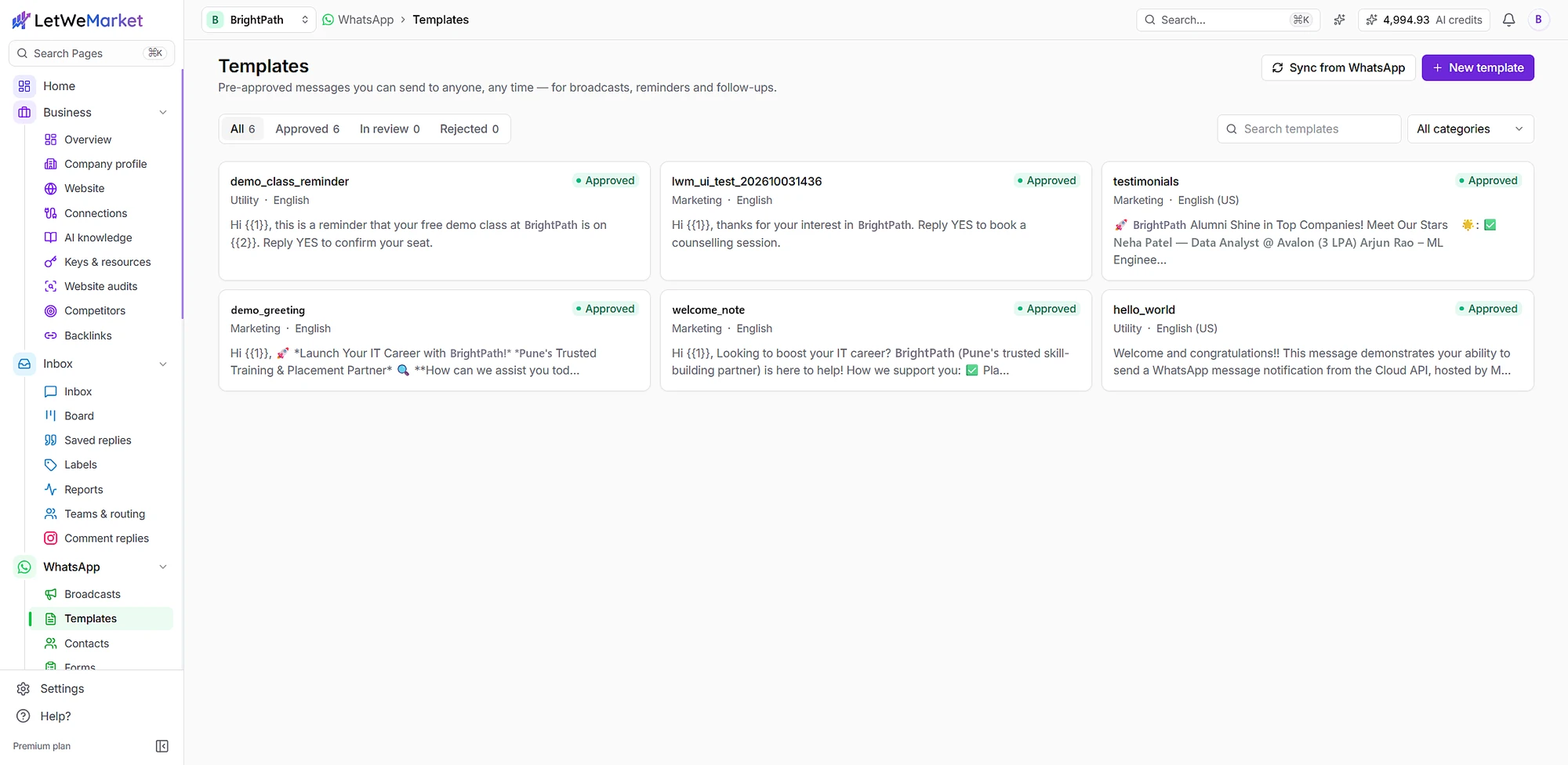This screenshot has height=765, width=1568.
Task: Switch to Rejected tab
Action: pos(469,129)
